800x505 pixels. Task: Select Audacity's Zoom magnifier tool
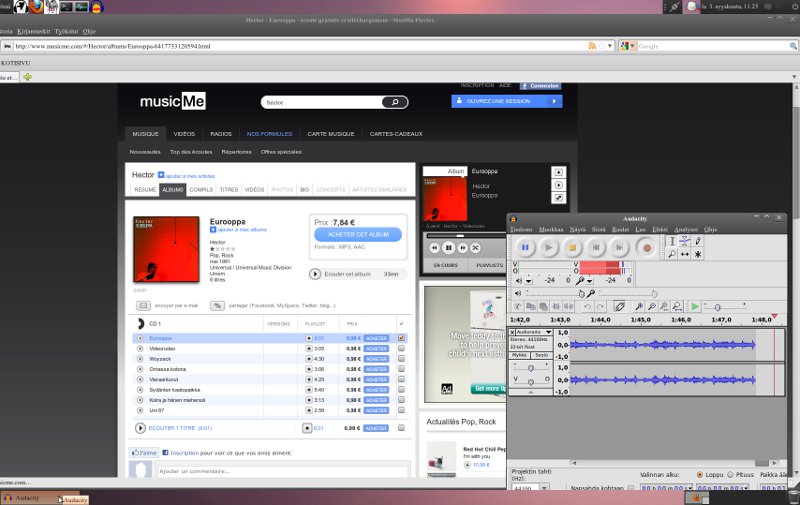(672, 254)
